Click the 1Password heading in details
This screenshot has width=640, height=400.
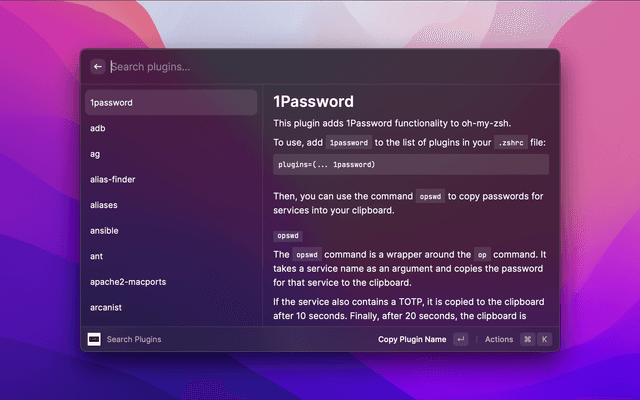click(x=312, y=102)
